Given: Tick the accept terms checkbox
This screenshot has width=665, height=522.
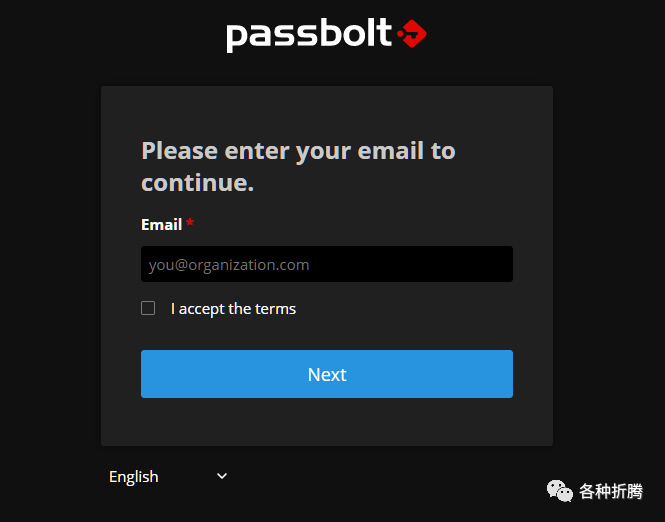Looking at the screenshot, I should 148,308.
